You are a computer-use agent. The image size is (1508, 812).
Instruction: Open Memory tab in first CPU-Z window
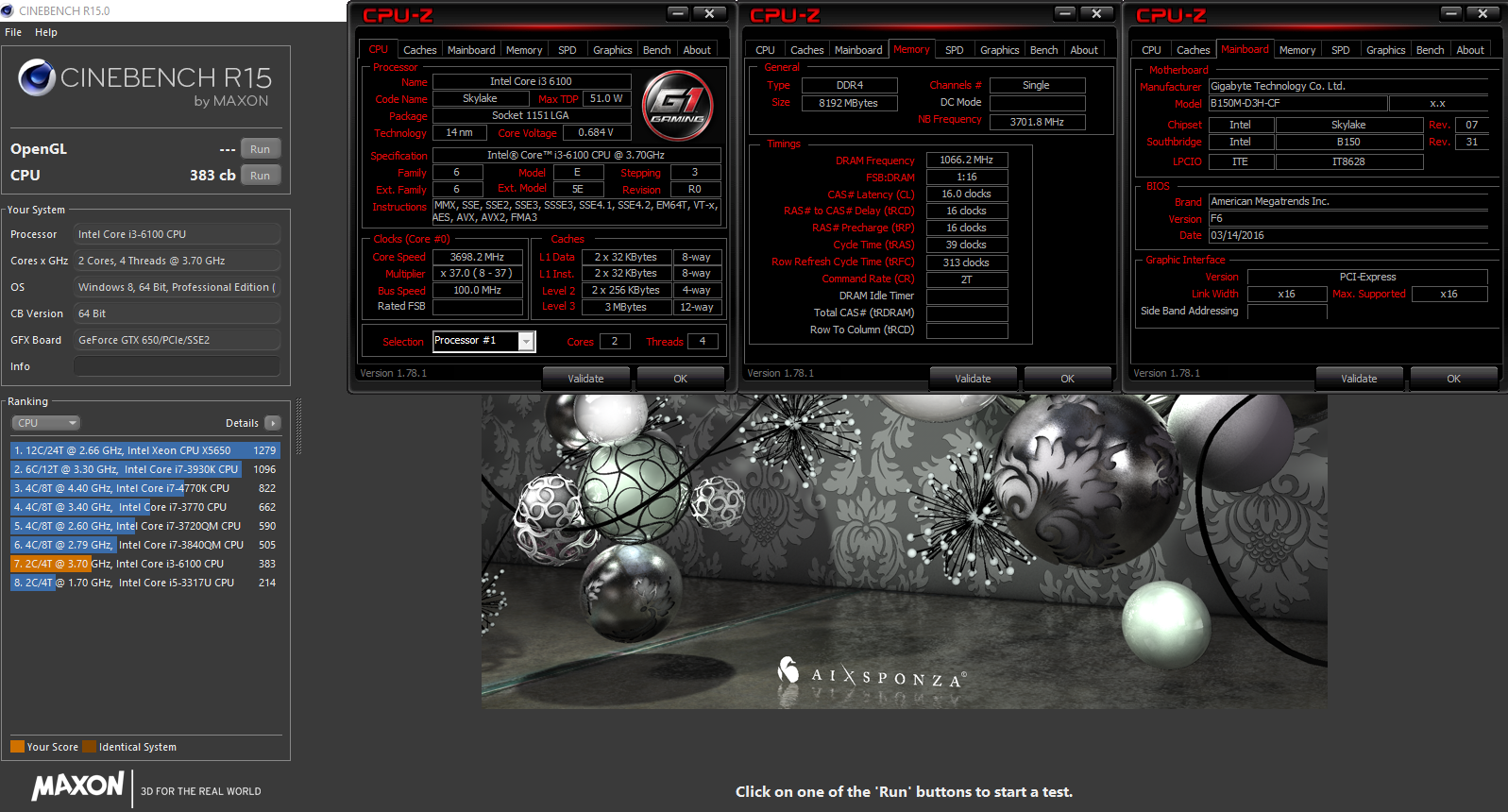[524, 50]
